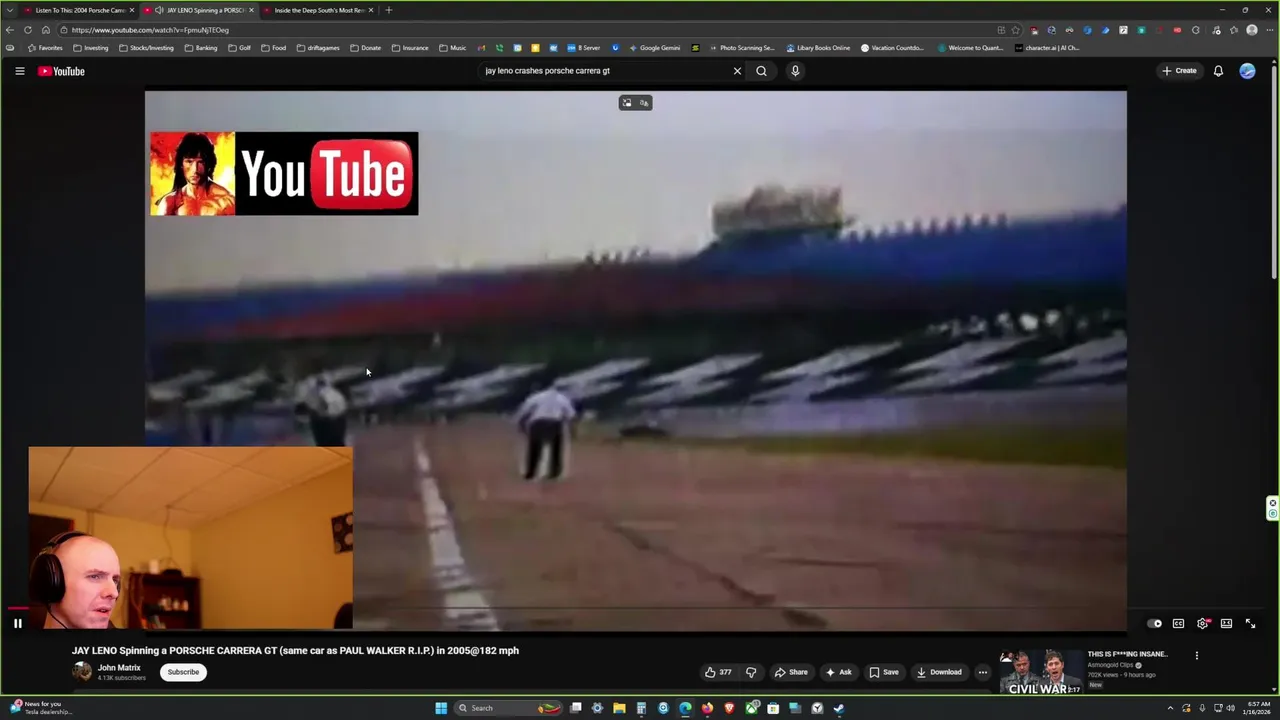Open the Investing bookmarks folder
The width and height of the screenshot is (1280, 720).
91,48
